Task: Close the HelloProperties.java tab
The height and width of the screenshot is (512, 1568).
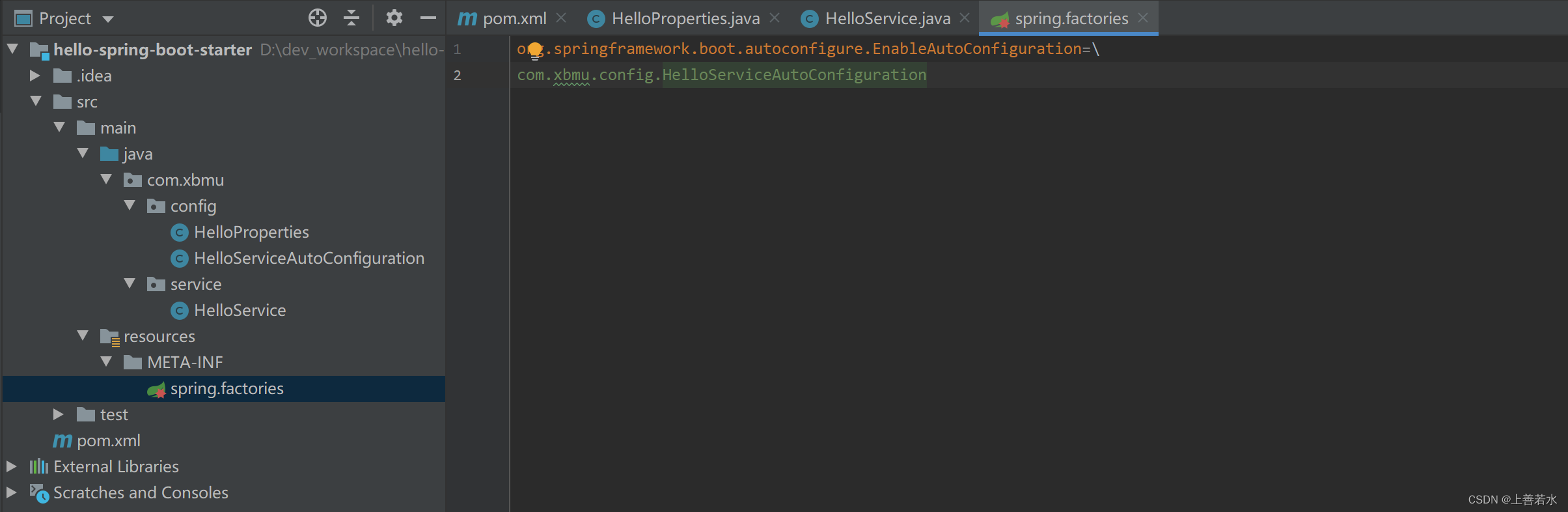Action: 775,18
